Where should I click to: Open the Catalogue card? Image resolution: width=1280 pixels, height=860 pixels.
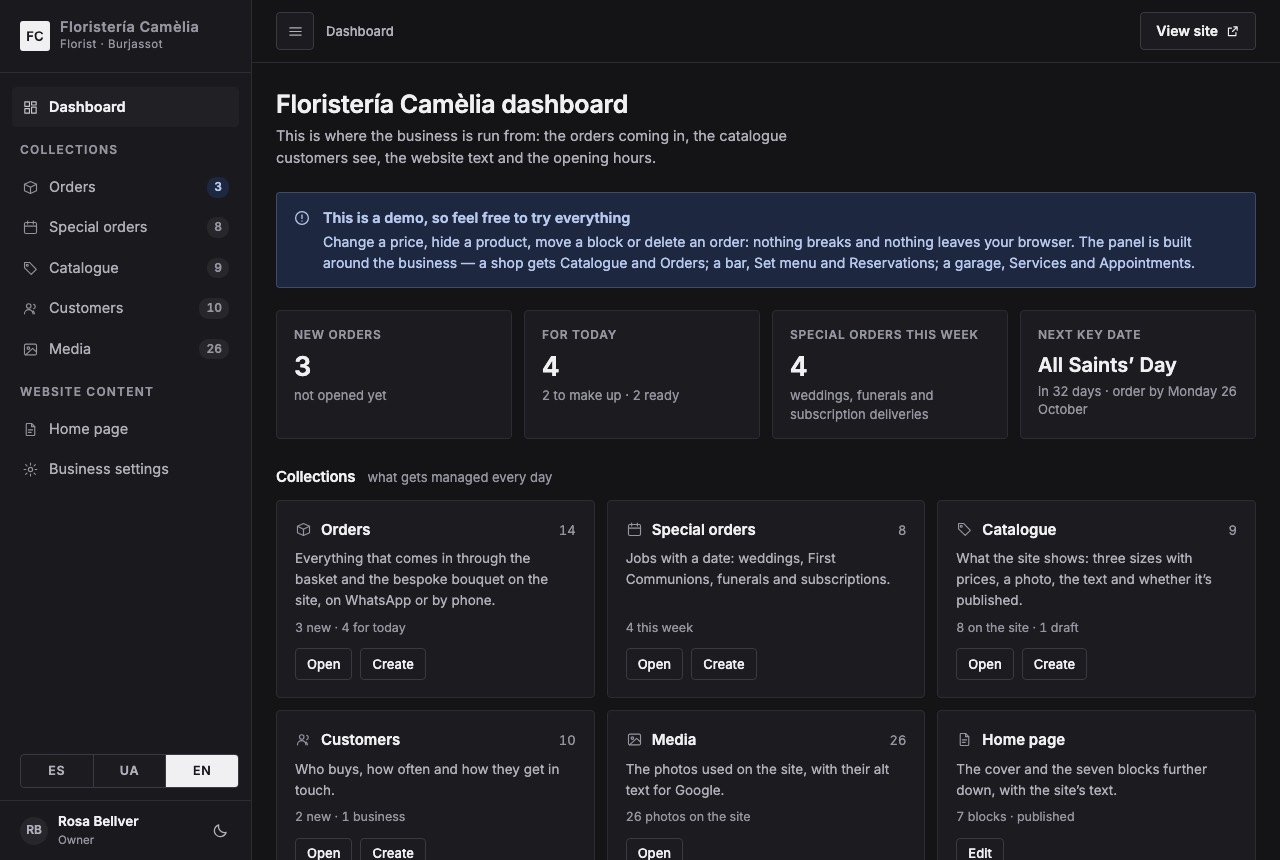click(984, 664)
